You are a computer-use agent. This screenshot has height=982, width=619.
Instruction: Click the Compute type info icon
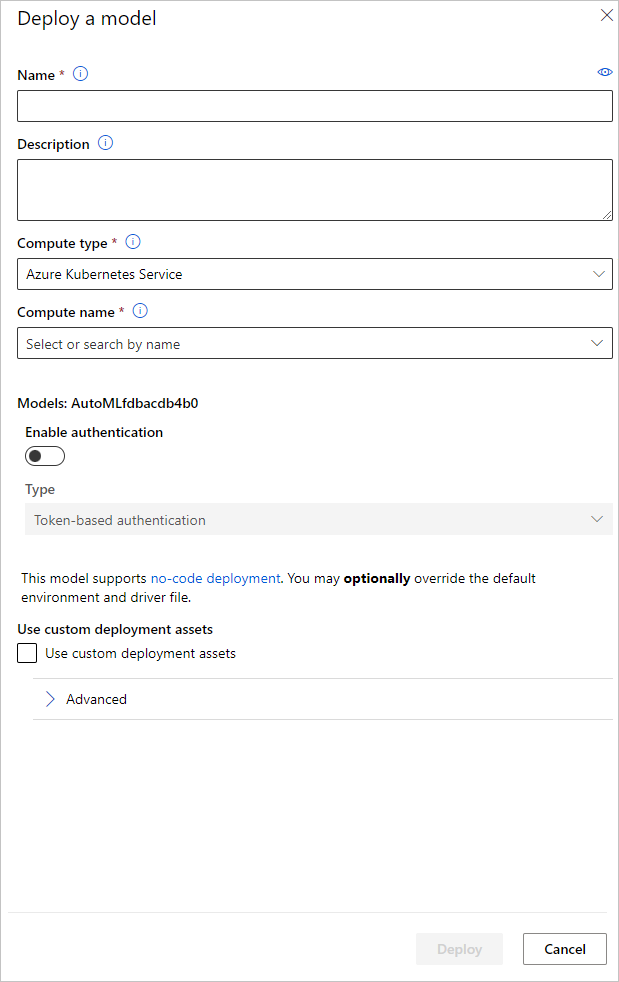133,242
